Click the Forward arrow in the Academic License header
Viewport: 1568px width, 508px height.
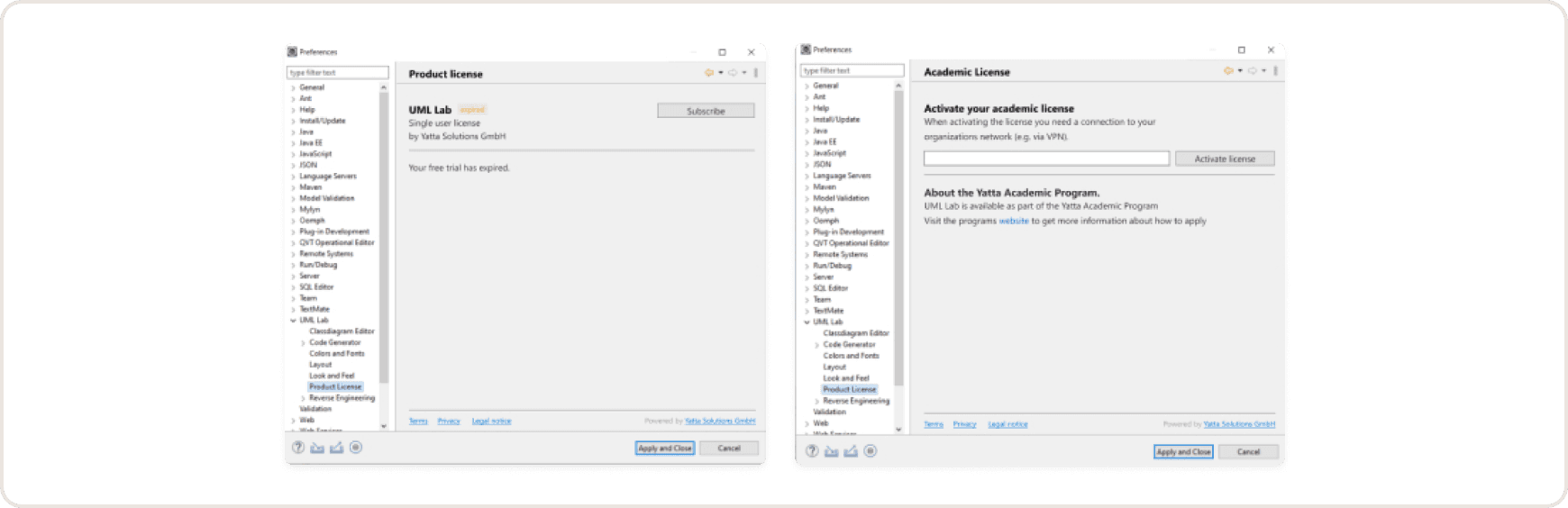coord(1252,71)
